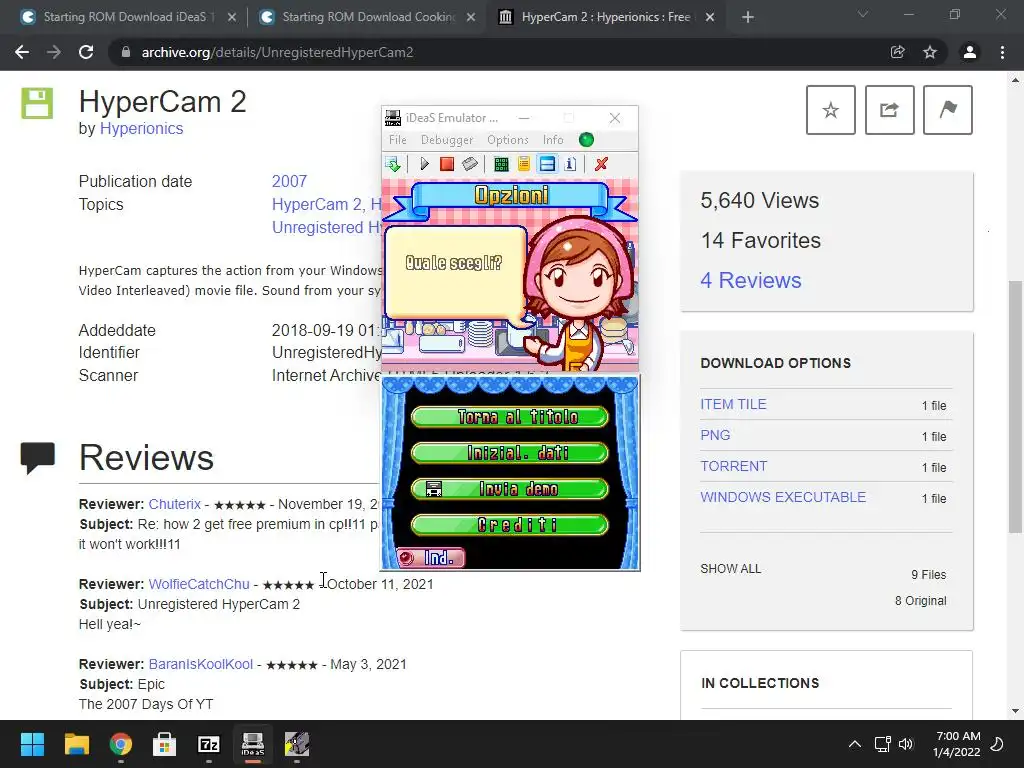Download ITEM TILE file
Image resolution: width=1024 pixels, height=768 pixels.
(x=733, y=404)
